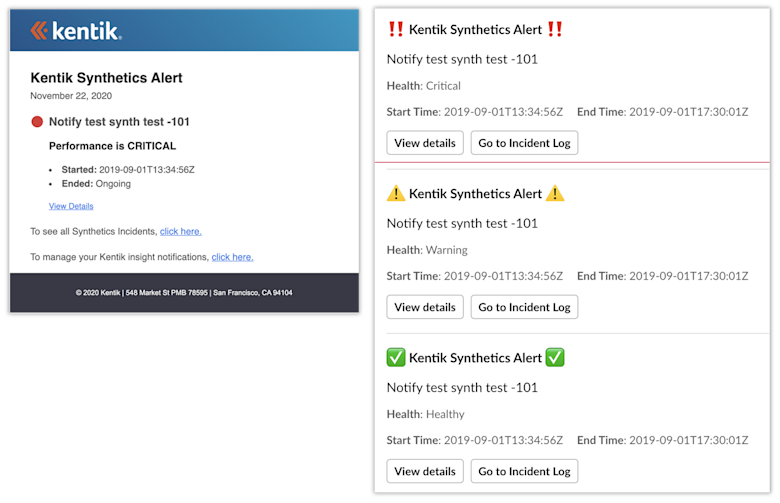Open the View Details link in the email
Image resolution: width=780 pixels, height=503 pixels.
tap(71, 206)
